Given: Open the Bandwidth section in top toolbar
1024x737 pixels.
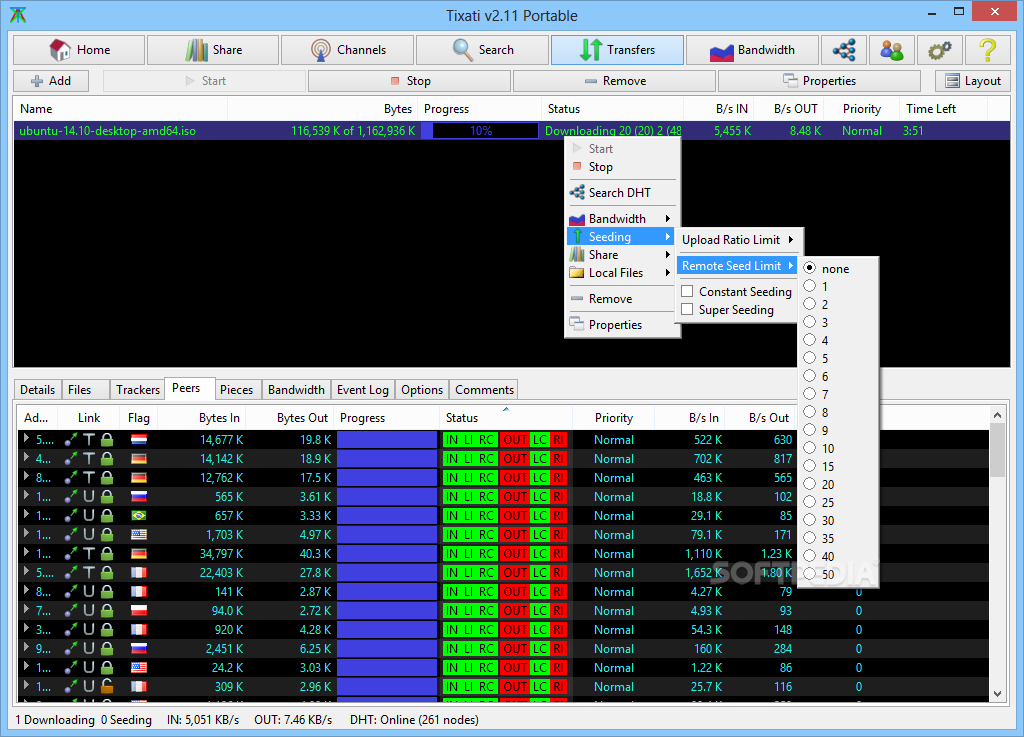Looking at the screenshot, I should (x=752, y=50).
